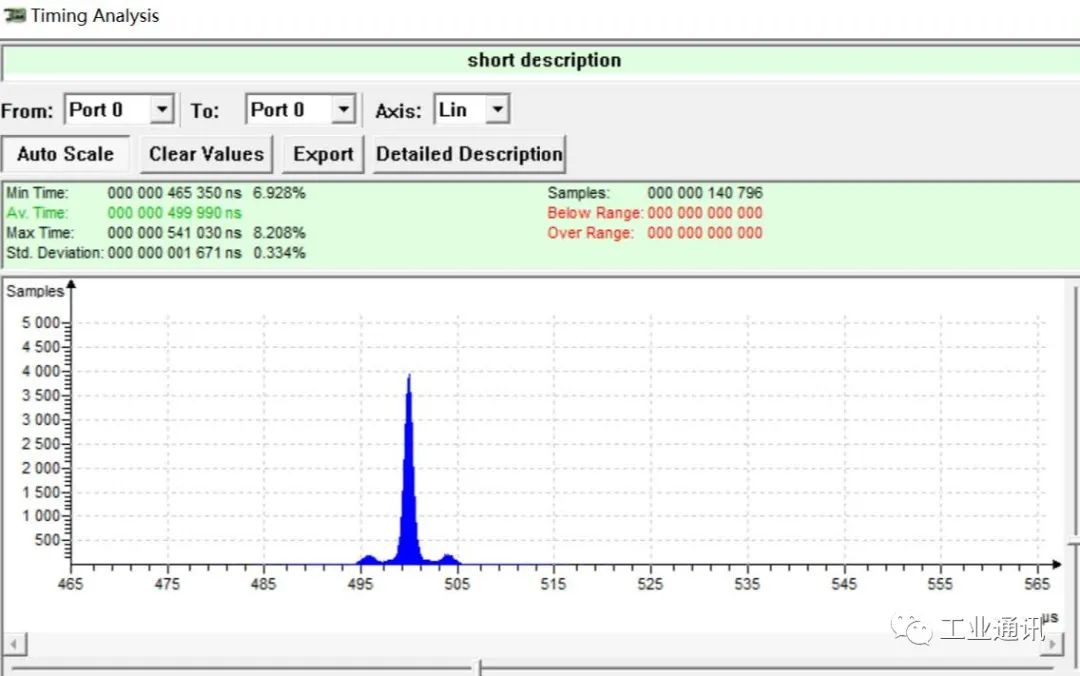Click the Timing Analysis window icon

pos(14,15)
